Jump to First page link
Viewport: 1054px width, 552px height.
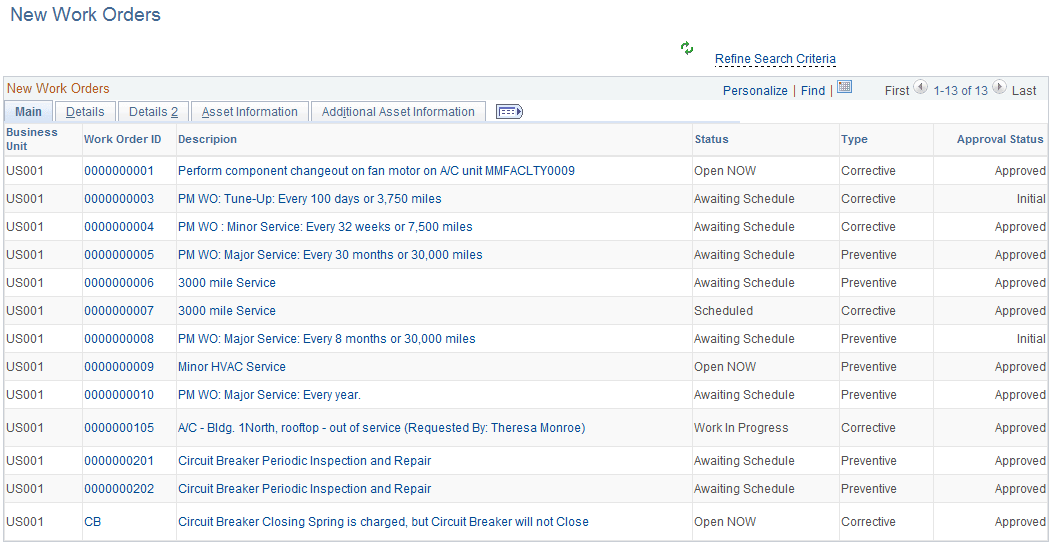[897, 91]
